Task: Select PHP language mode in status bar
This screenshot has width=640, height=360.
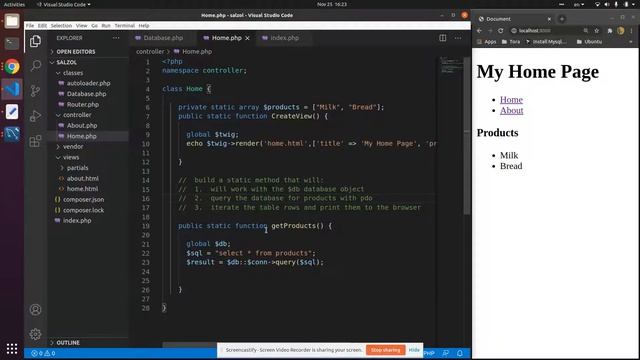Action: pyautogui.click(x=429, y=353)
